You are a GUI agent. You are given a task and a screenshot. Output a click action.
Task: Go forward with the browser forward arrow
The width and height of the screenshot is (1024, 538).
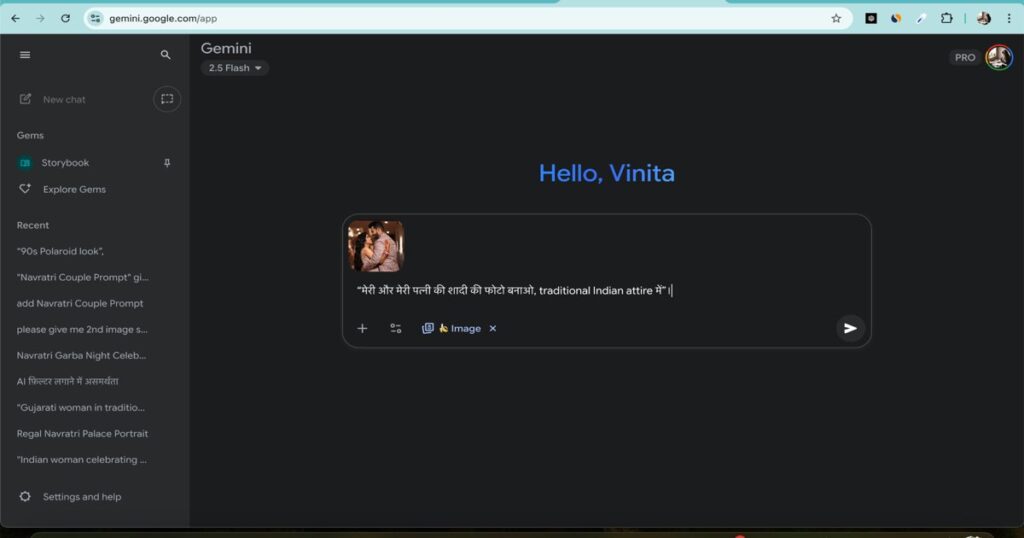tap(40, 18)
